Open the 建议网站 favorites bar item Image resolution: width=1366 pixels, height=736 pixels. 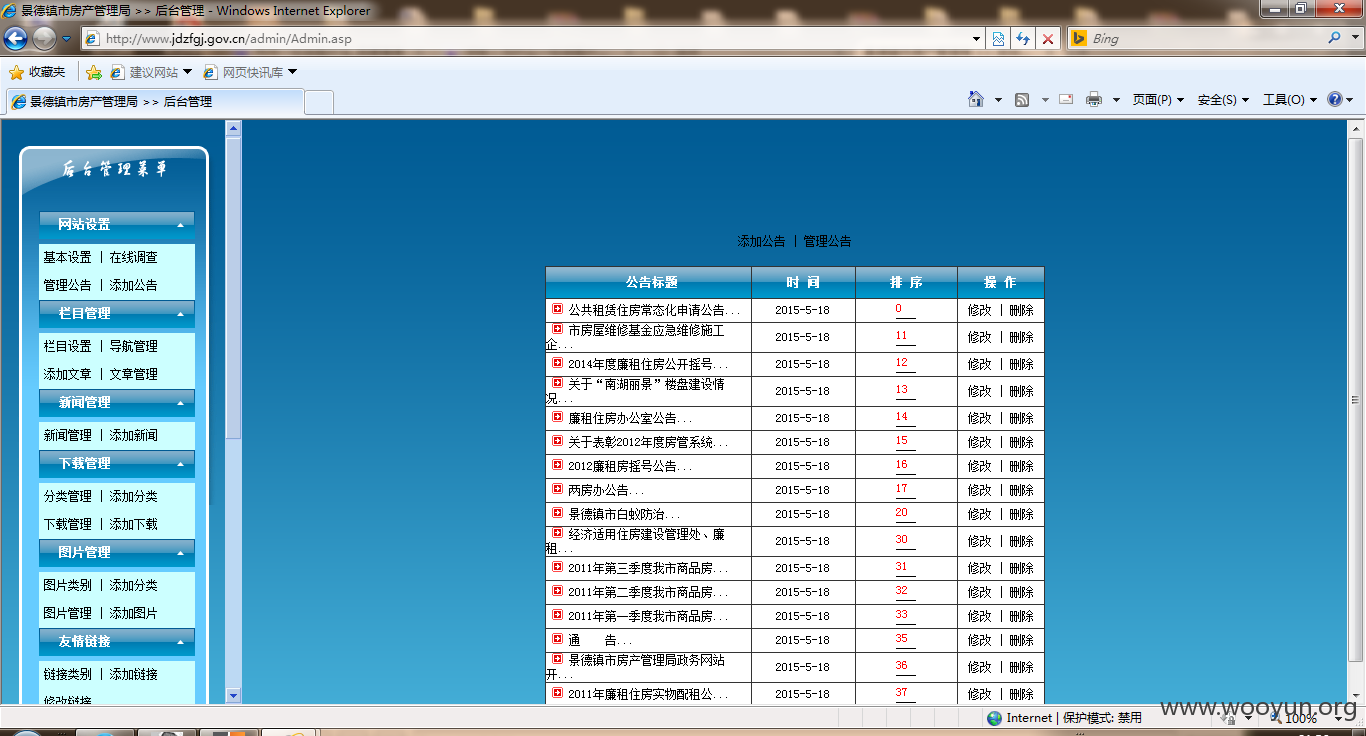click(x=151, y=72)
